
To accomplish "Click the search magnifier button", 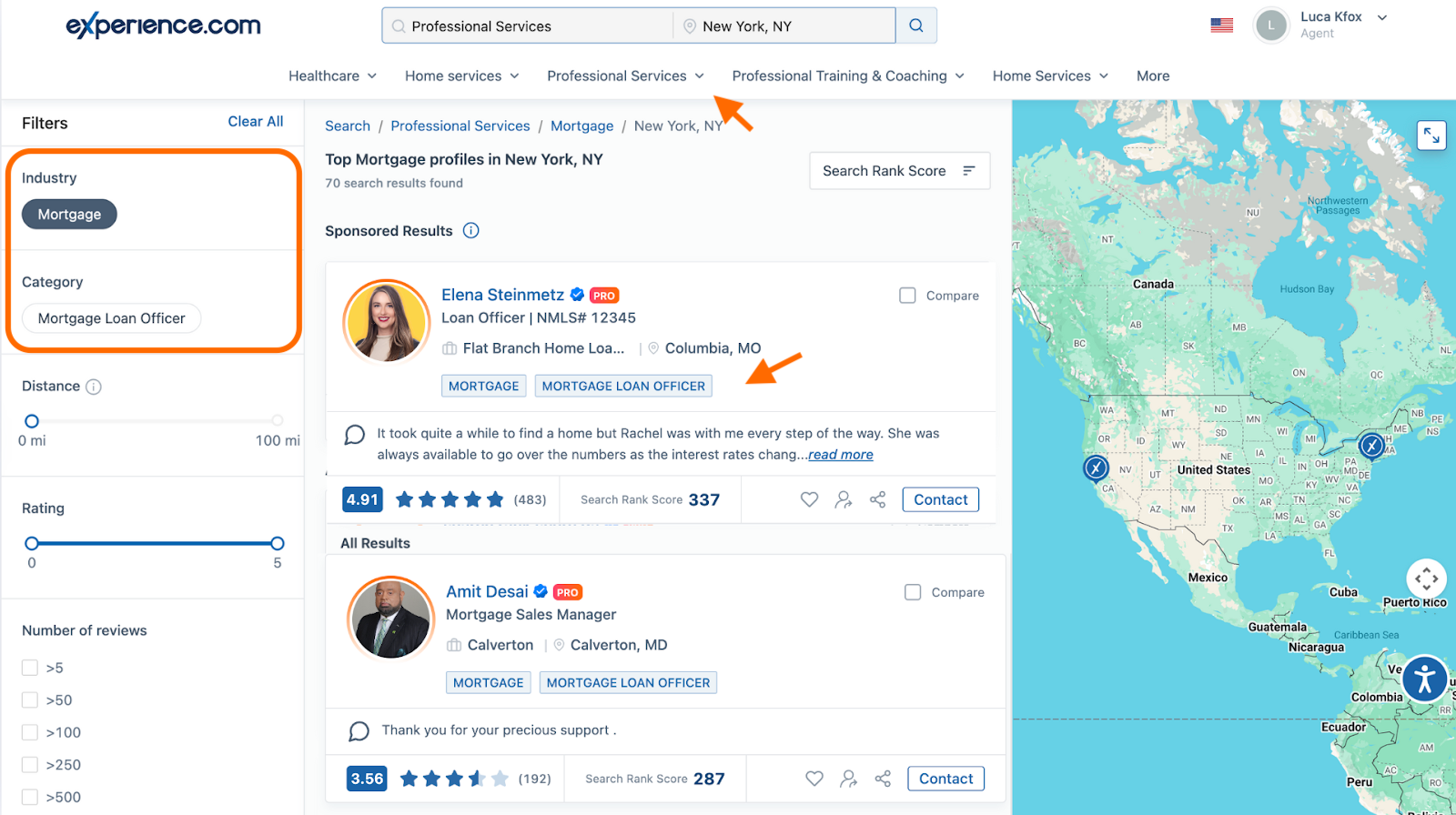I will click(x=916, y=25).
